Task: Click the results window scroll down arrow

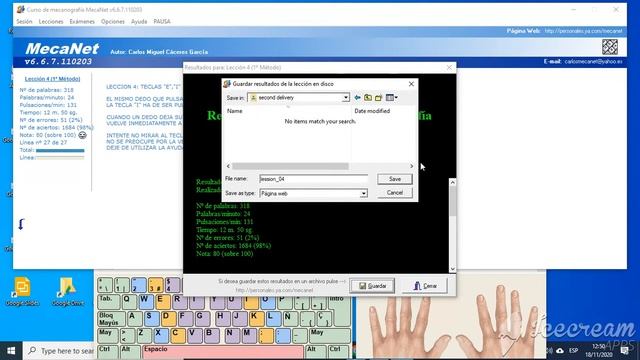Action: pos(452,269)
